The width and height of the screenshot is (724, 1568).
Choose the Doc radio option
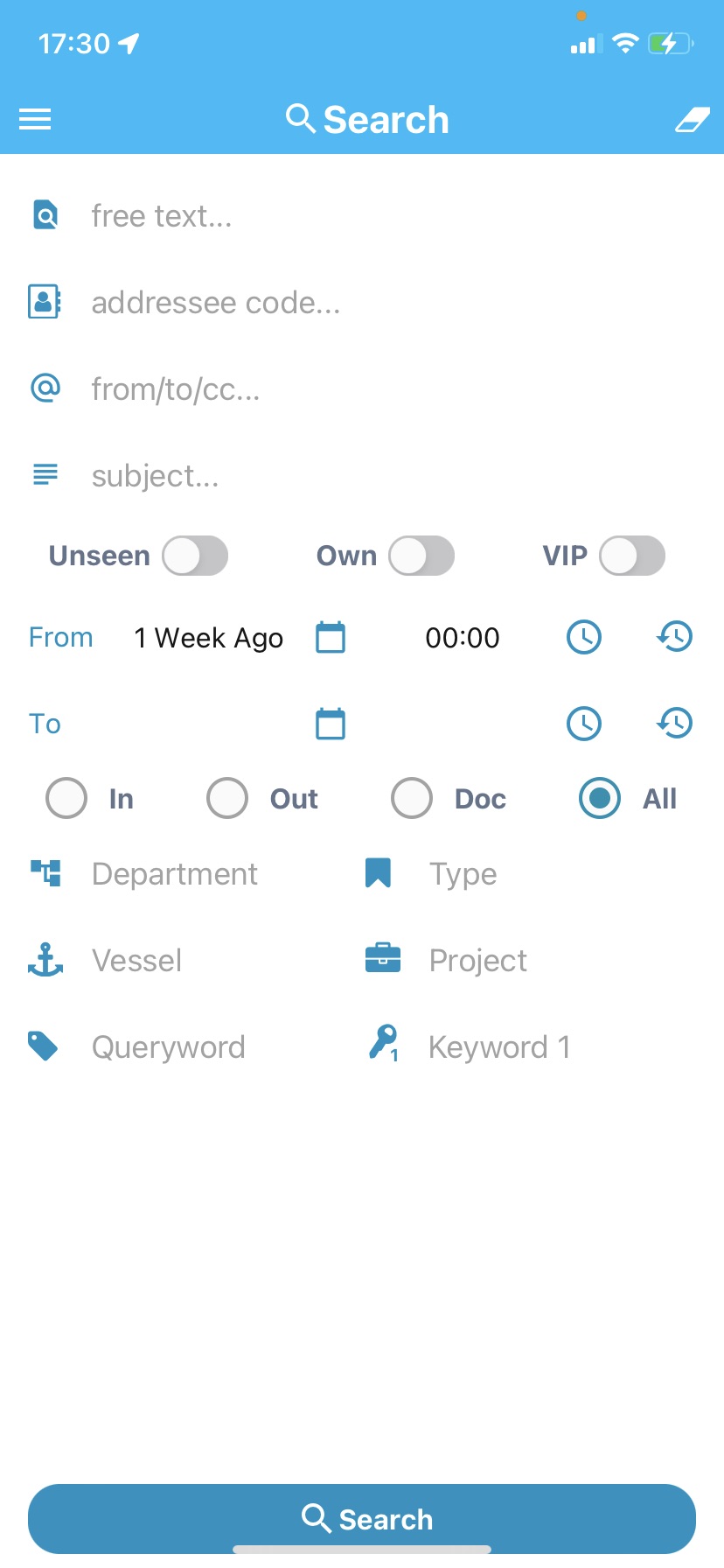point(412,798)
